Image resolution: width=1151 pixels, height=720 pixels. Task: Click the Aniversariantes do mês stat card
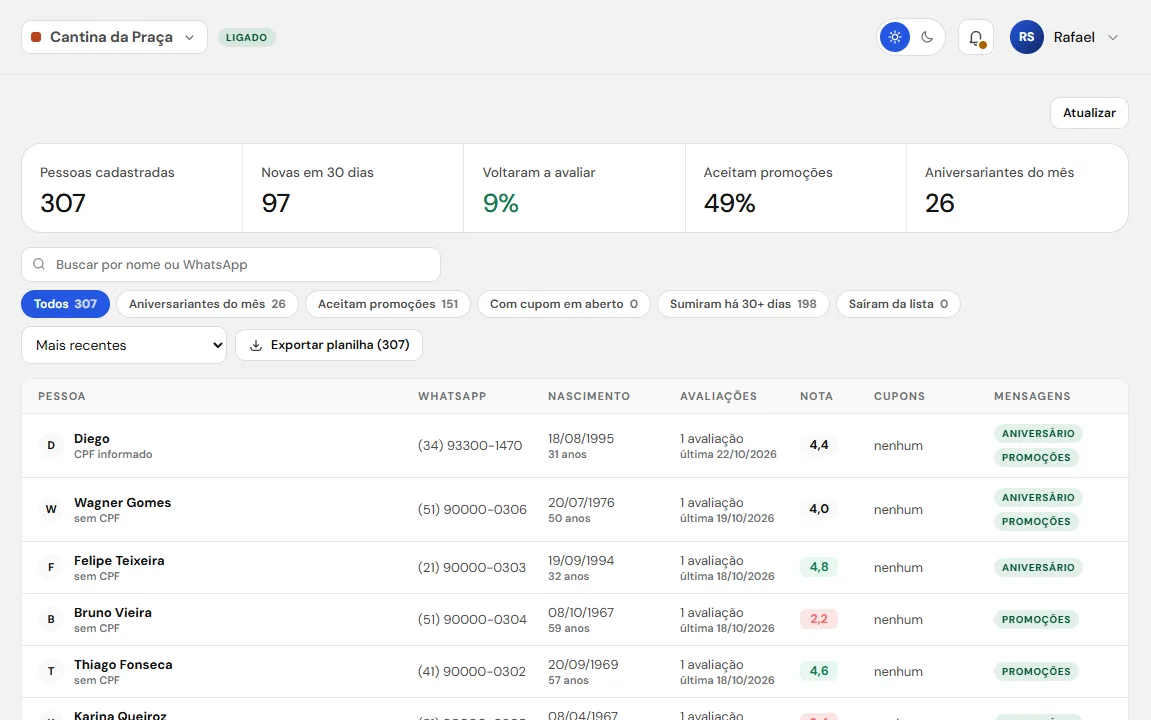[1017, 189]
